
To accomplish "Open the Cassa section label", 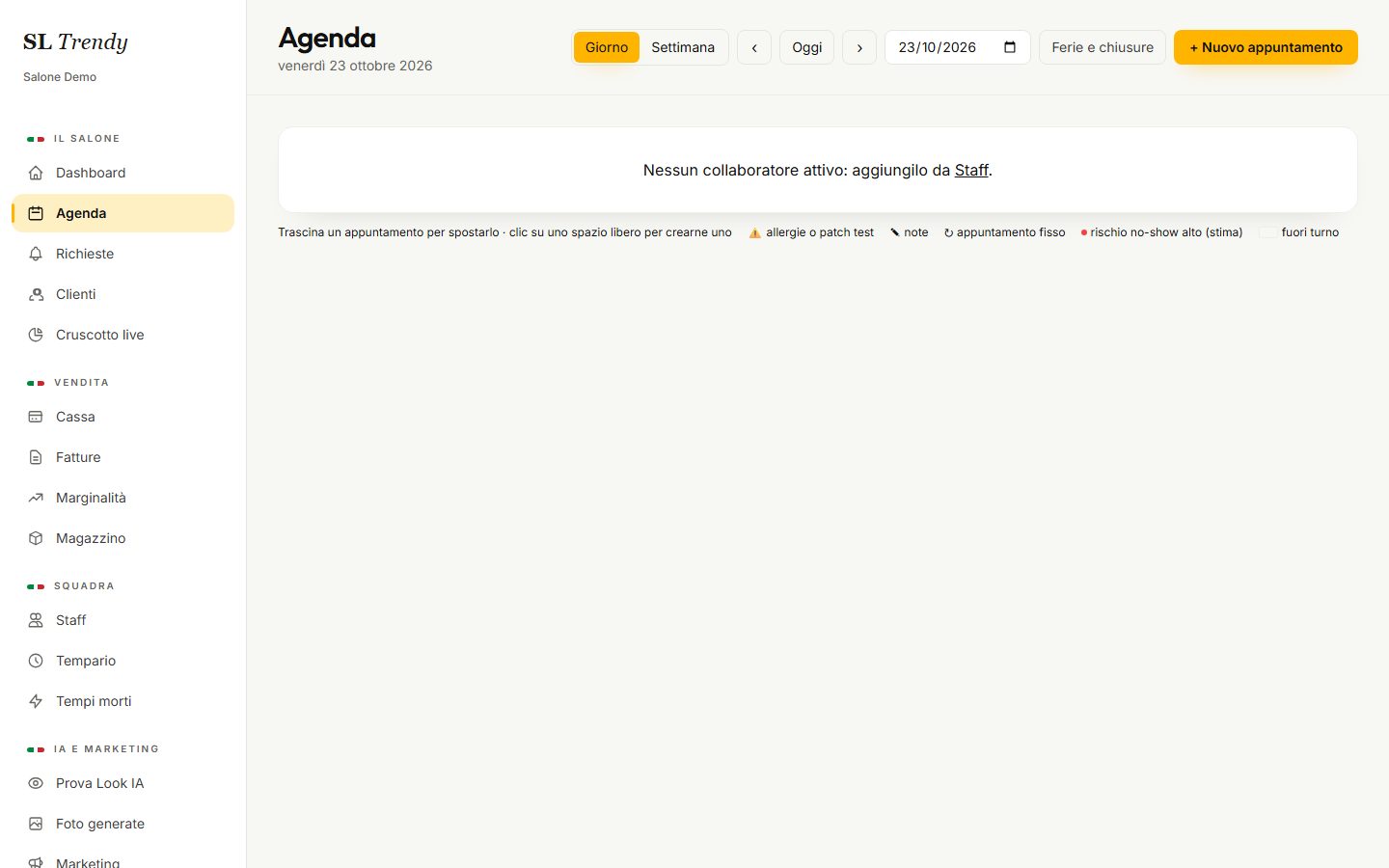I will [x=75, y=417].
